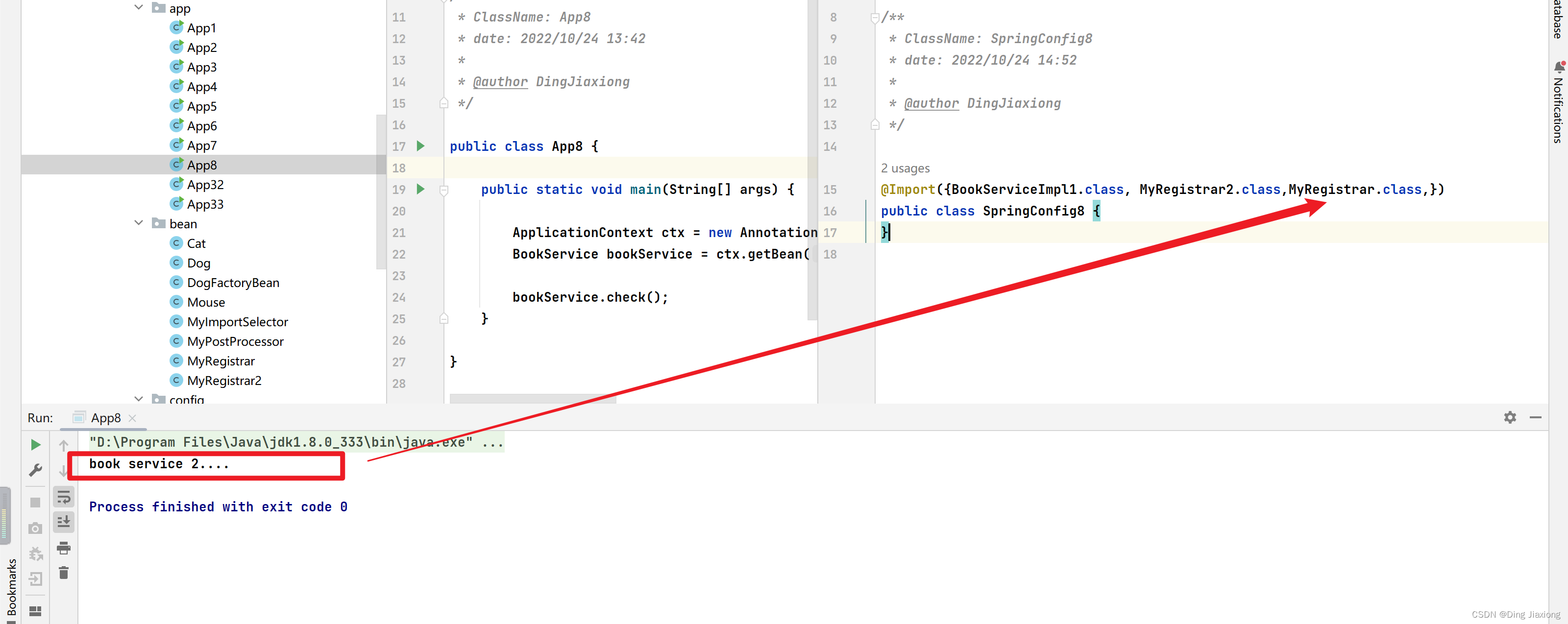
Task: Click the stop process square icon
Action: (x=35, y=503)
